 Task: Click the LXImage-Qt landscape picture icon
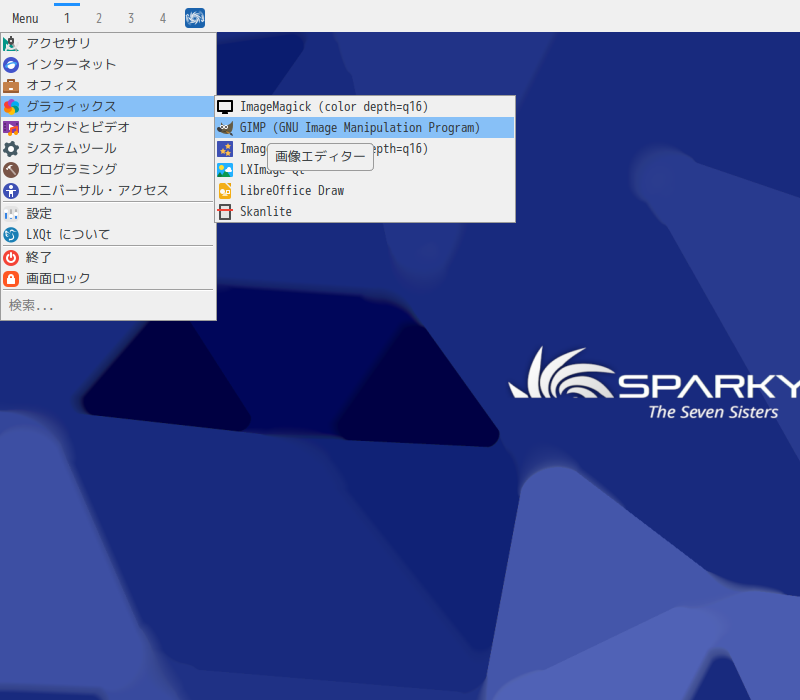point(225,170)
